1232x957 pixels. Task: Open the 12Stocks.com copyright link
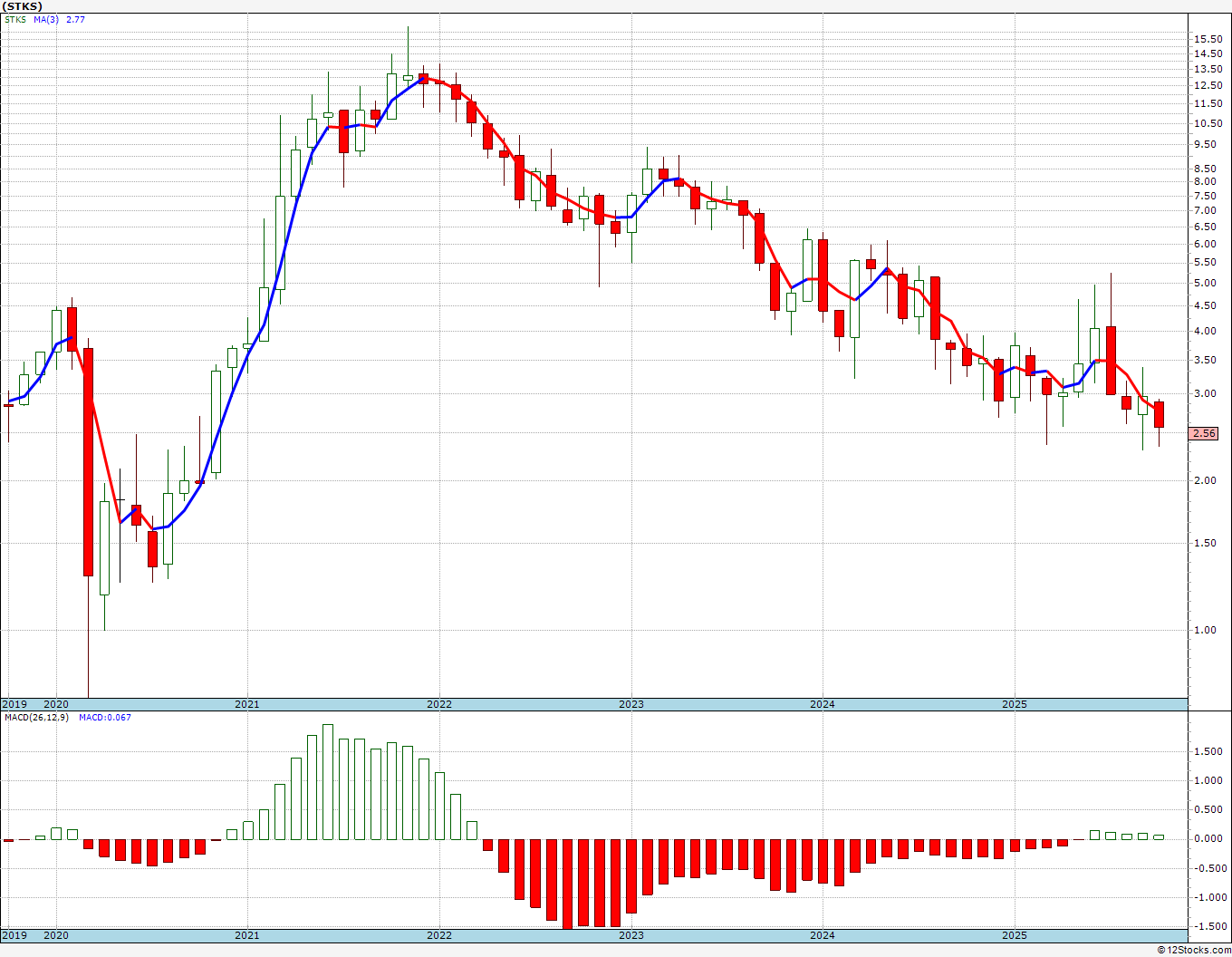(x=1193, y=950)
